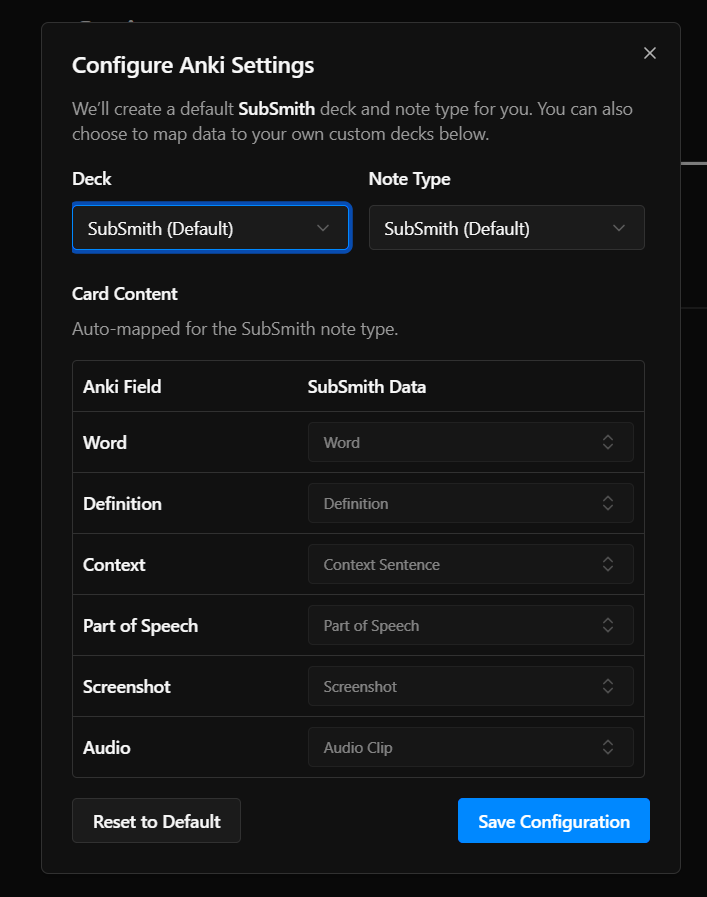The height and width of the screenshot is (897, 707).
Task: Reset the settings to default
Action: click(156, 821)
